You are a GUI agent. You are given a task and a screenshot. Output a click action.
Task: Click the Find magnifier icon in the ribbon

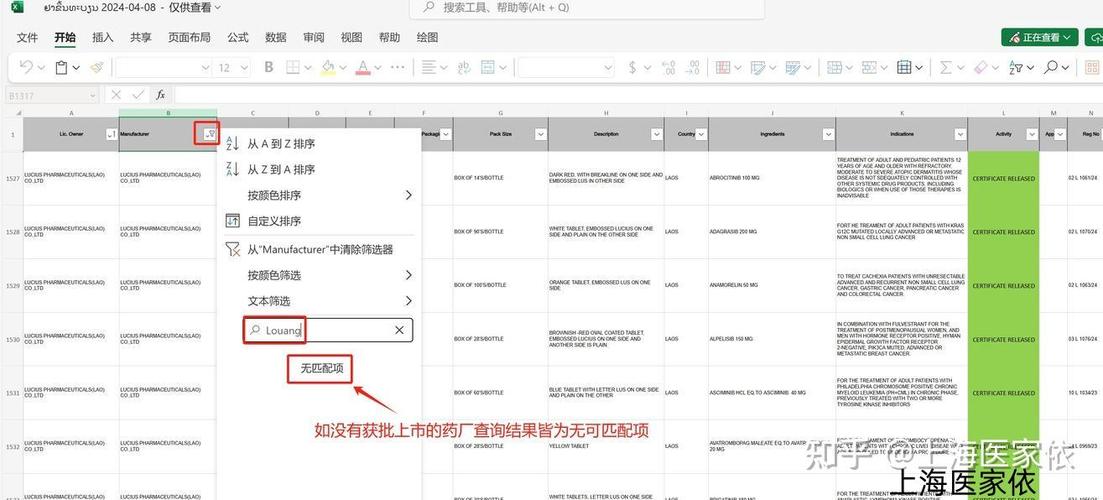[x=1051, y=67]
